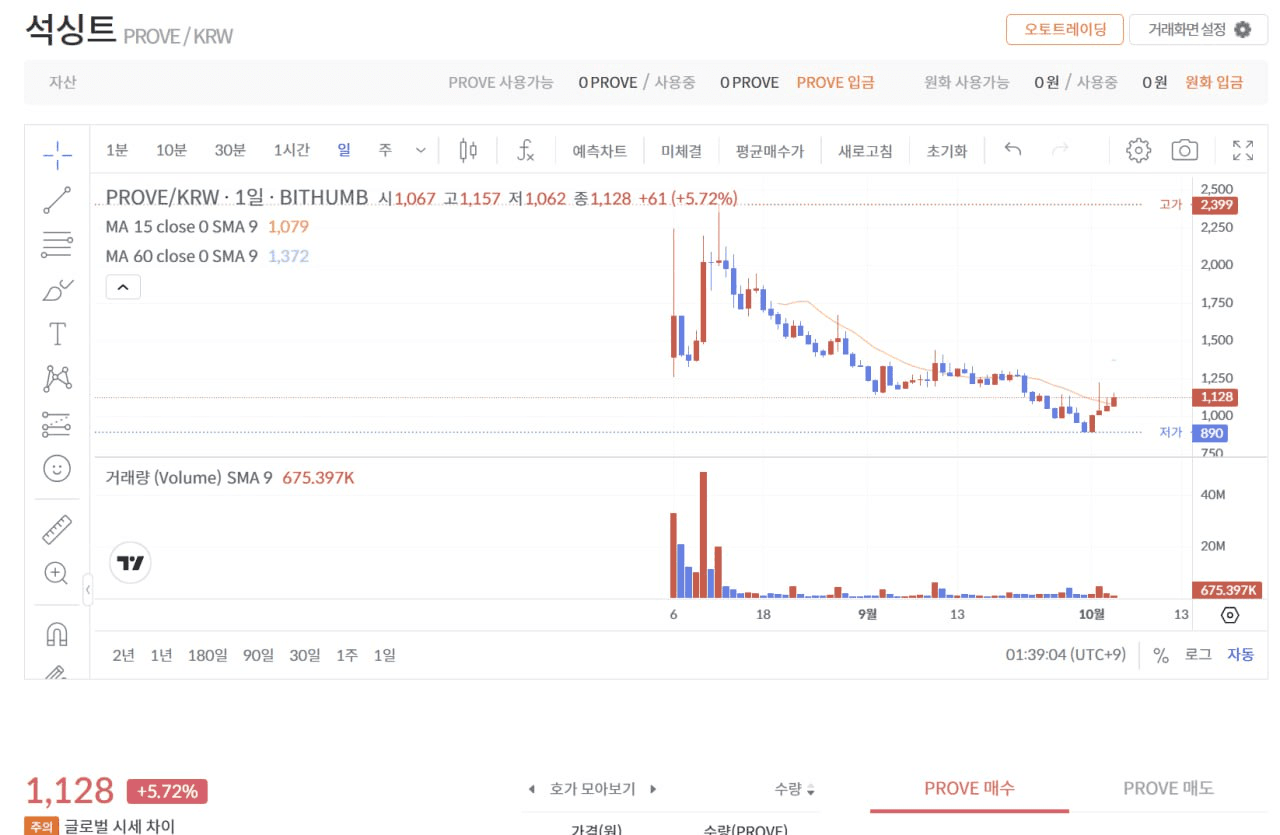Open the emoji icons tool
The image size is (1280, 835).
(x=57, y=468)
